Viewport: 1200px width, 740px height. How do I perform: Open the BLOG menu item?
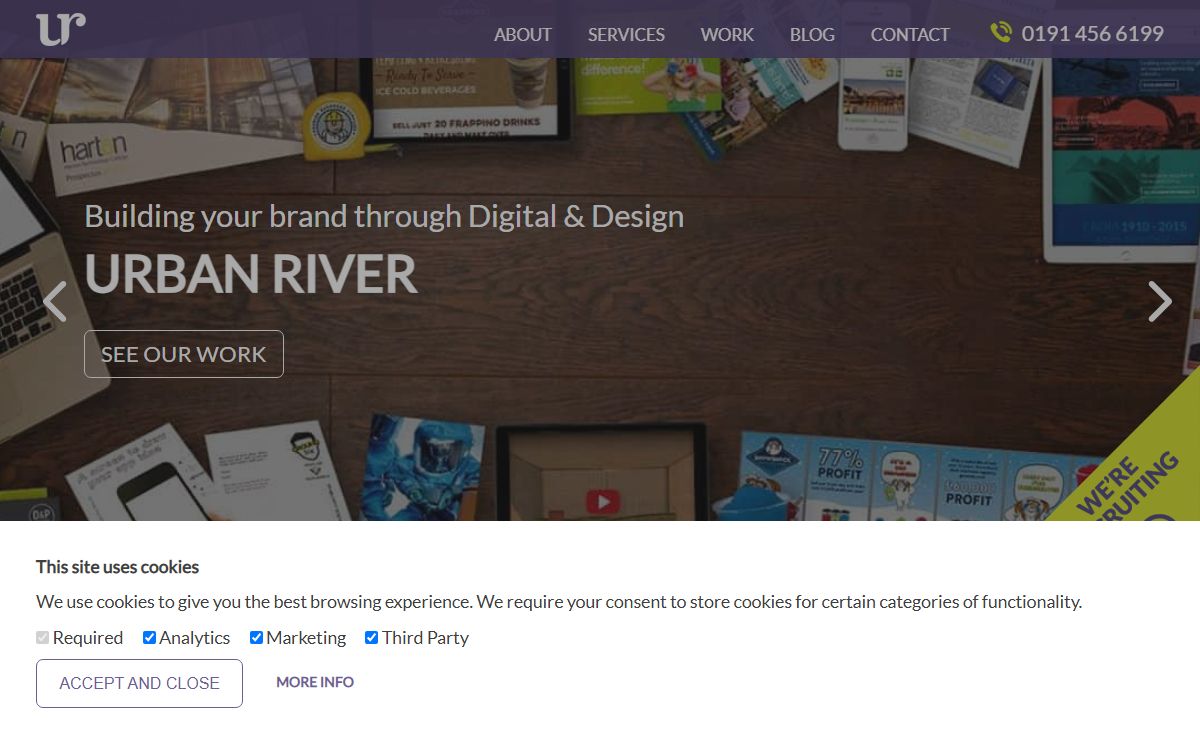click(x=812, y=34)
